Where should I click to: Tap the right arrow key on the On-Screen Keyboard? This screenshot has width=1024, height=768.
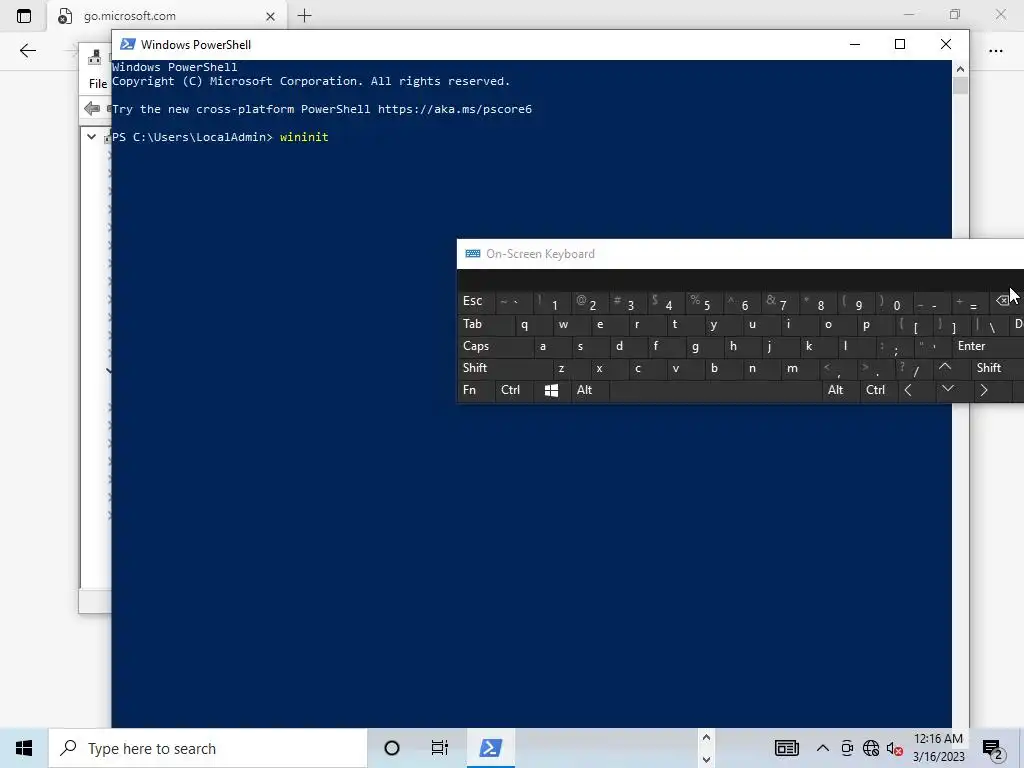tap(984, 391)
